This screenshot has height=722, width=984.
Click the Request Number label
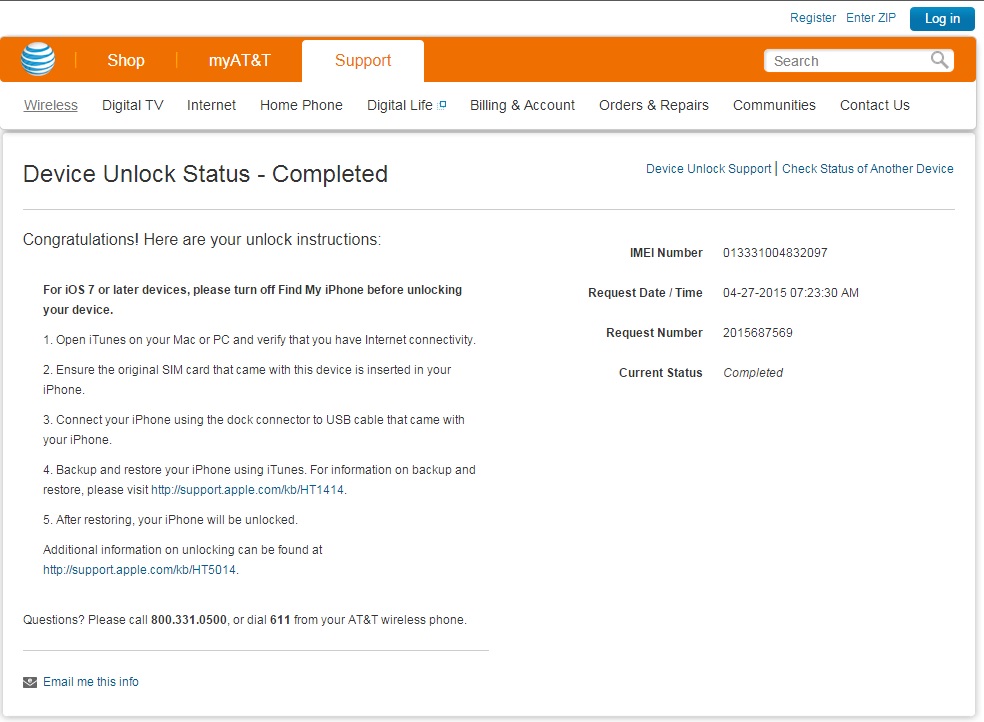tap(654, 333)
